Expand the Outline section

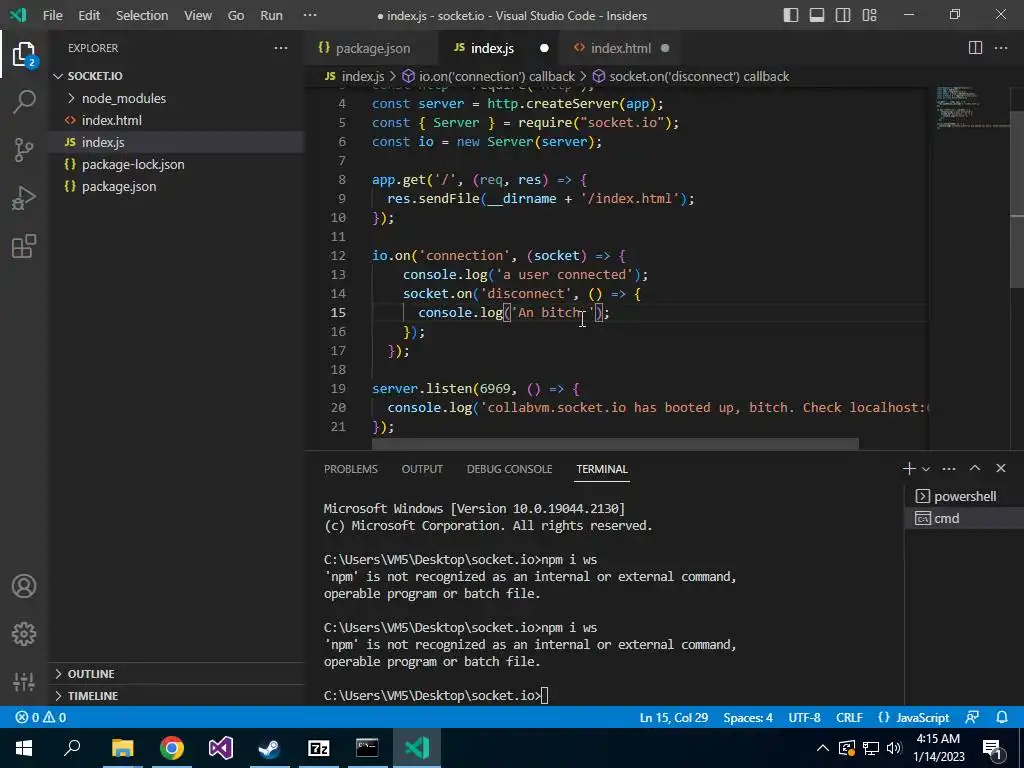(x=176, y=673)
